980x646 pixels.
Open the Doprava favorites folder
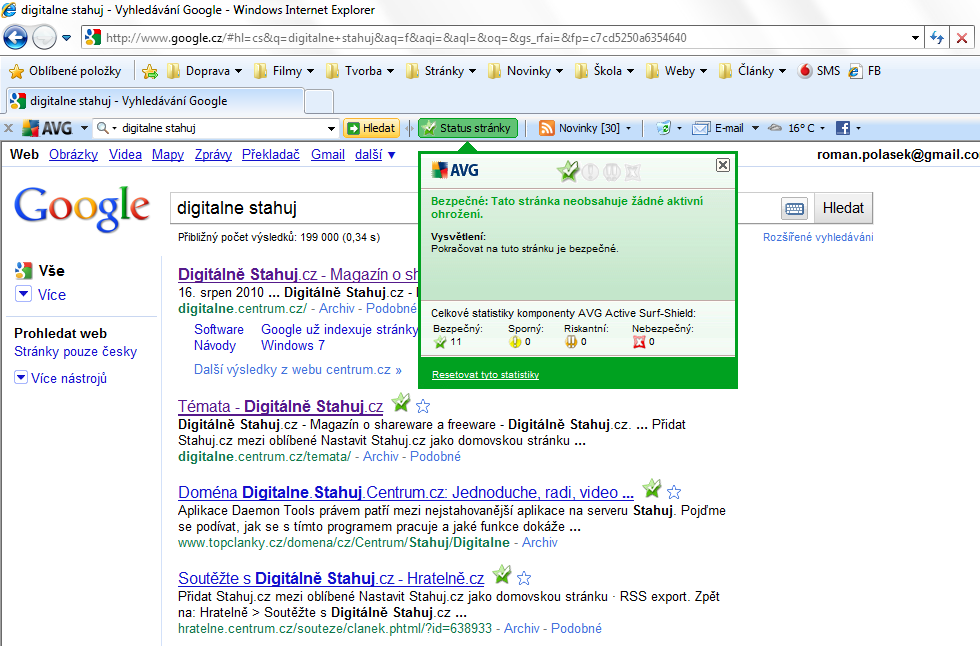(204, 71)
